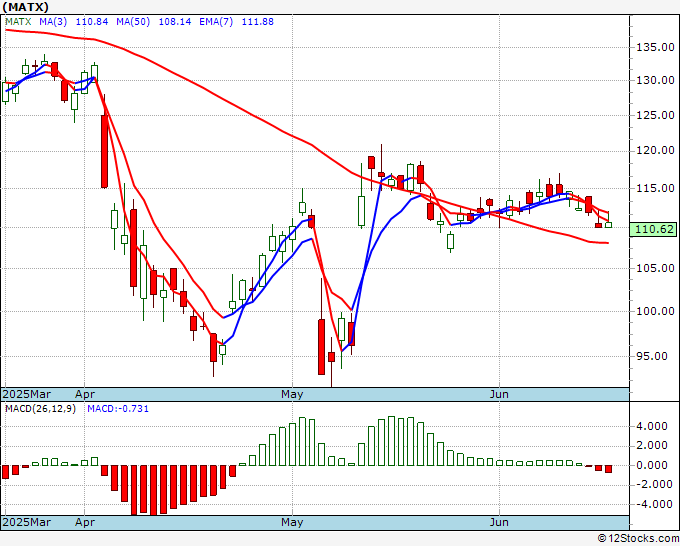Click the 100.00 price axis label

(x=655, y=311)
